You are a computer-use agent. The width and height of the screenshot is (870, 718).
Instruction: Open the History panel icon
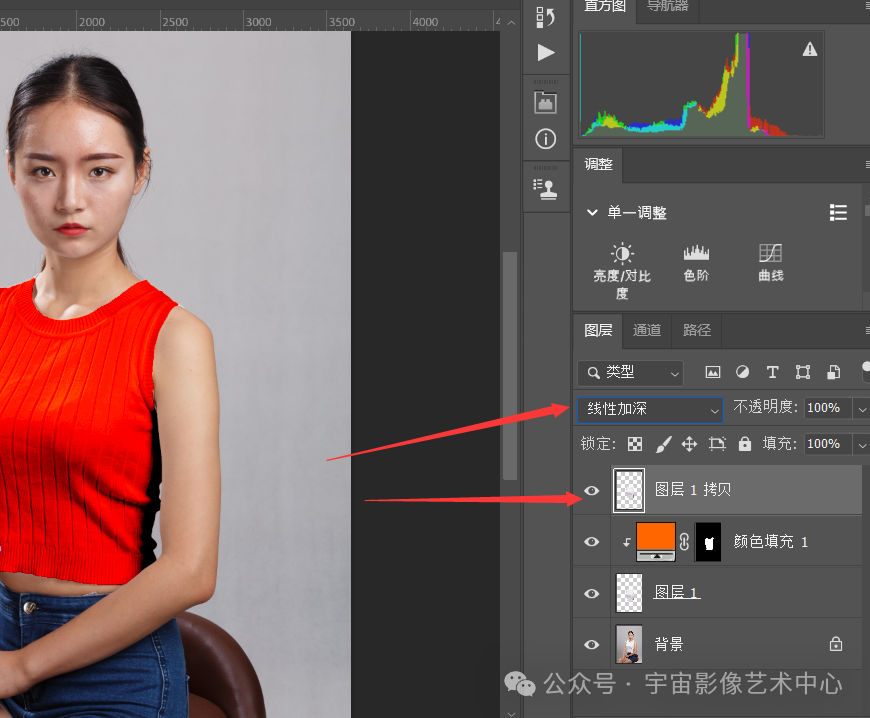tap(545, 17)
